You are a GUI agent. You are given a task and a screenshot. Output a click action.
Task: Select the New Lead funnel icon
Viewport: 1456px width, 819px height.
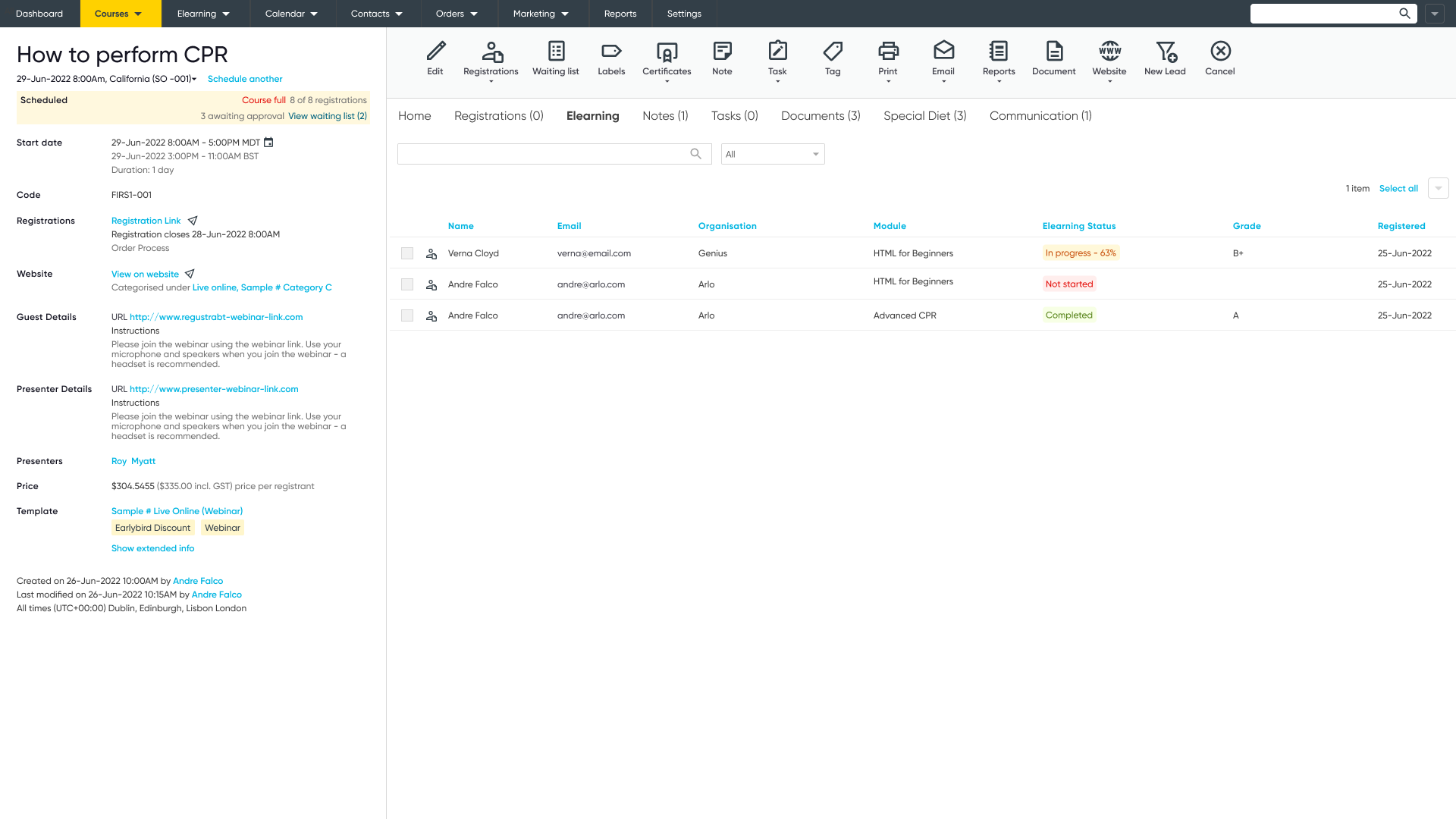[1165, 52]
